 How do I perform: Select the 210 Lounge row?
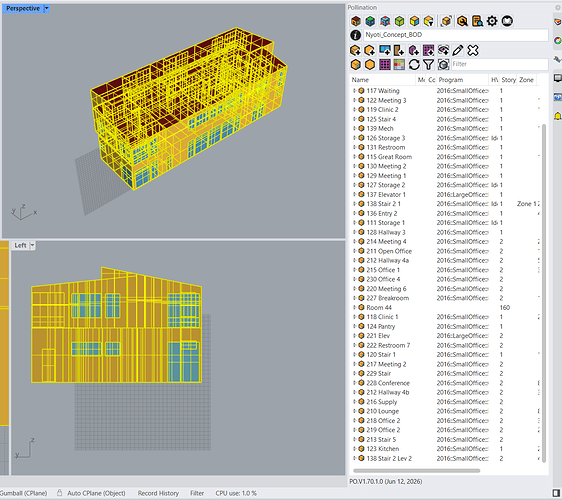point(444,411)
